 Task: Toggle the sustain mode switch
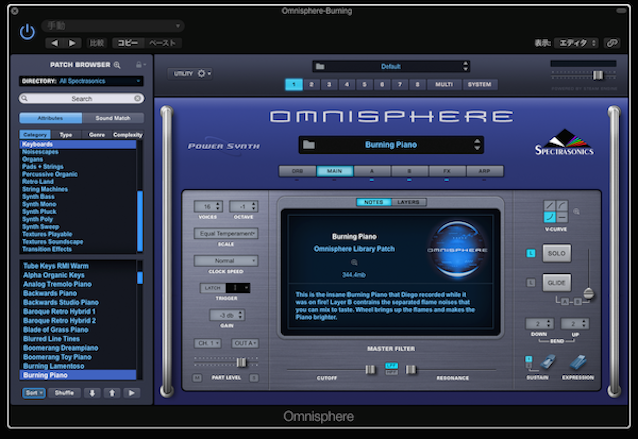pos(529,362)
